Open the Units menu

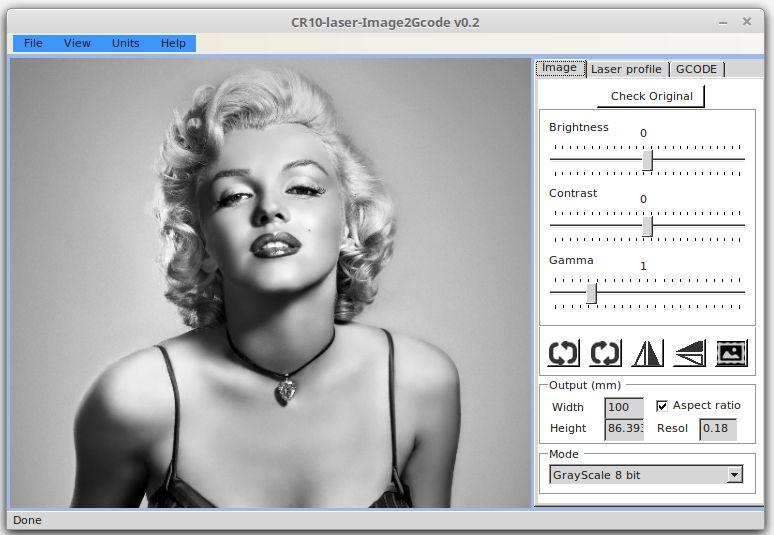125,43
